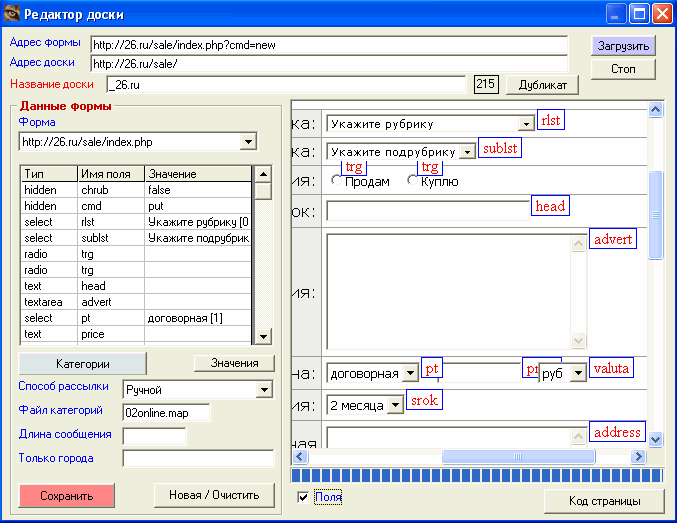Click the Адрес доски URL field
The image size is (677, 523).
pos(329,64)
